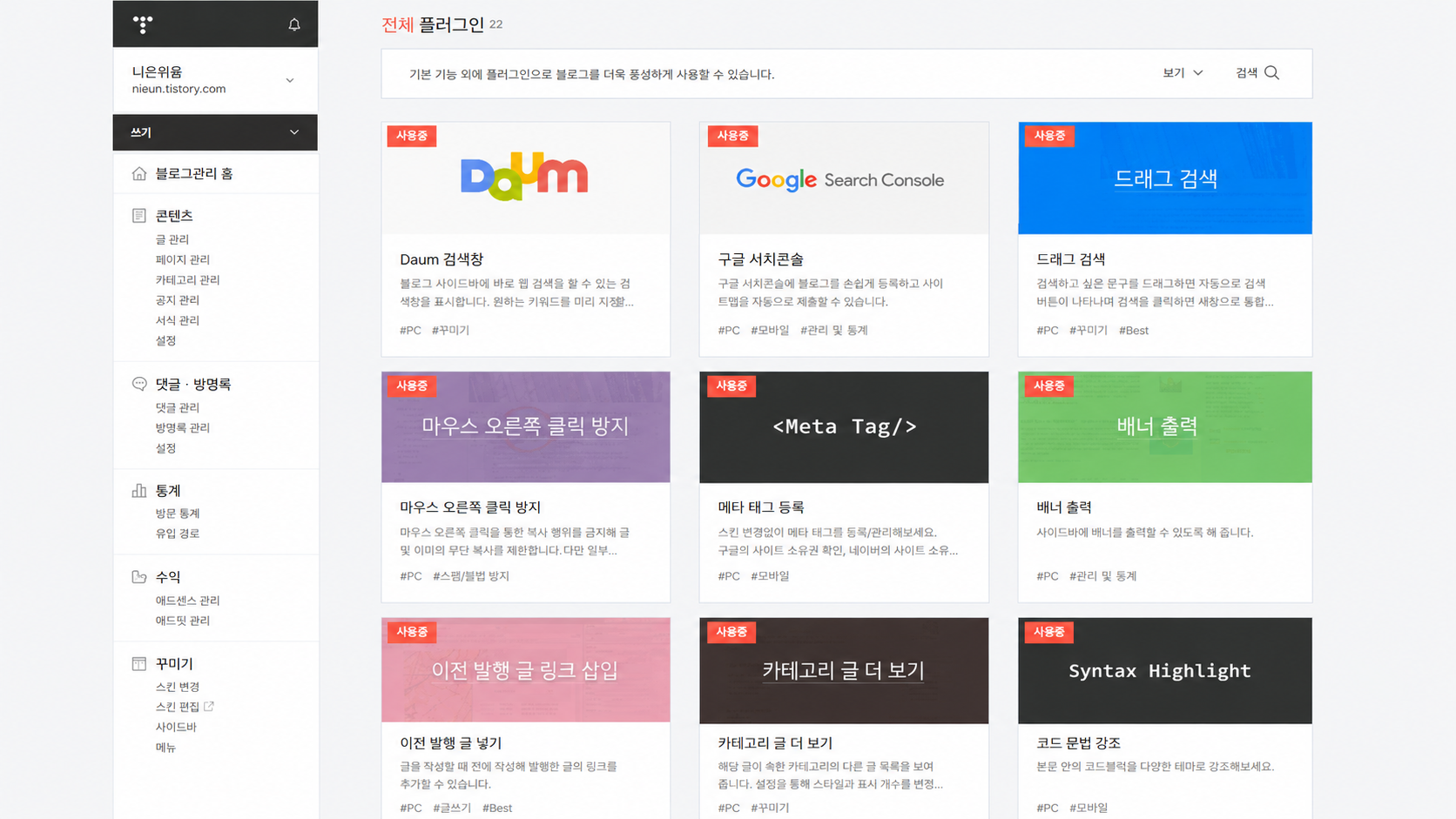Click the Daum 검색창 plugin title
Image resolution: width=1456 pixels, height=819 pixels.
442,259
